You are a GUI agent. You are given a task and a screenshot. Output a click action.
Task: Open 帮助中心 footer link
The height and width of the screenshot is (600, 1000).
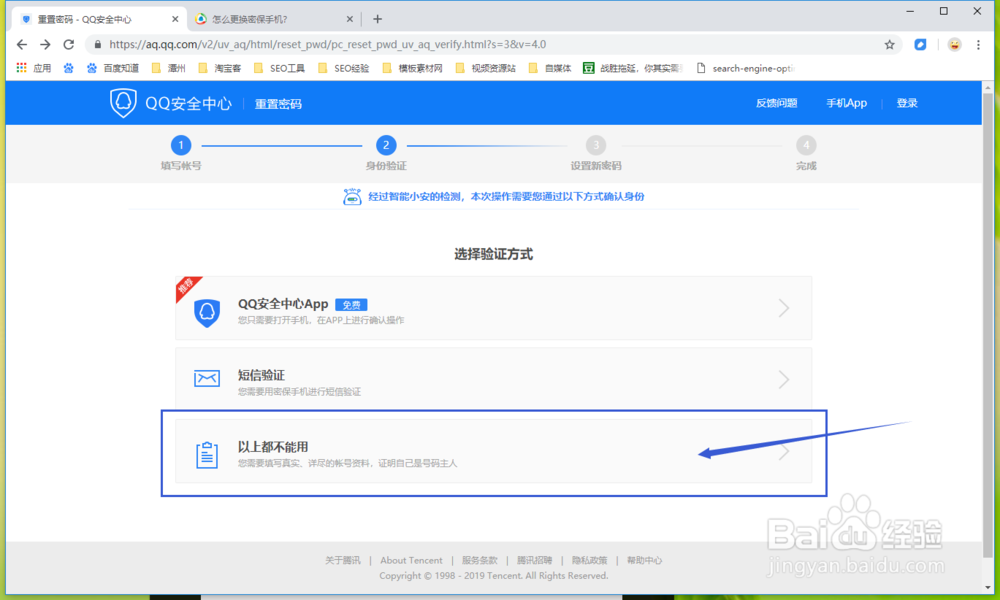(x=644, y=560)
